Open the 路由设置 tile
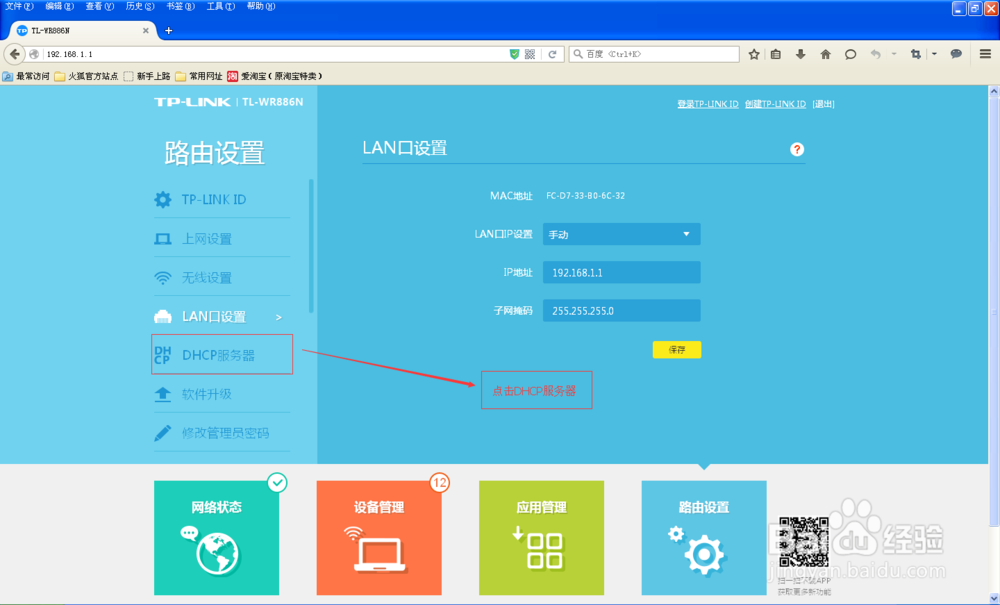 point(704,537)
